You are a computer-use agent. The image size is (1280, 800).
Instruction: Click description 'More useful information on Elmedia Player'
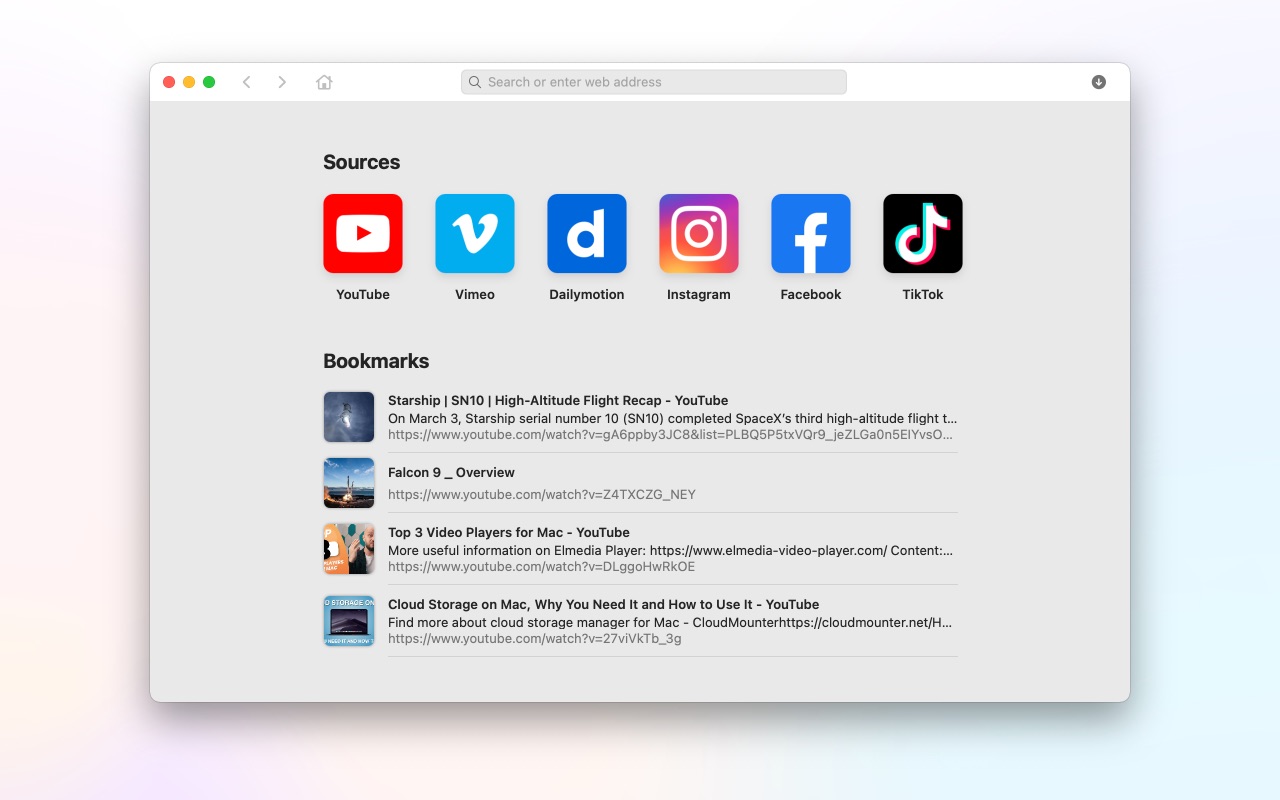(x=670, y=550)
